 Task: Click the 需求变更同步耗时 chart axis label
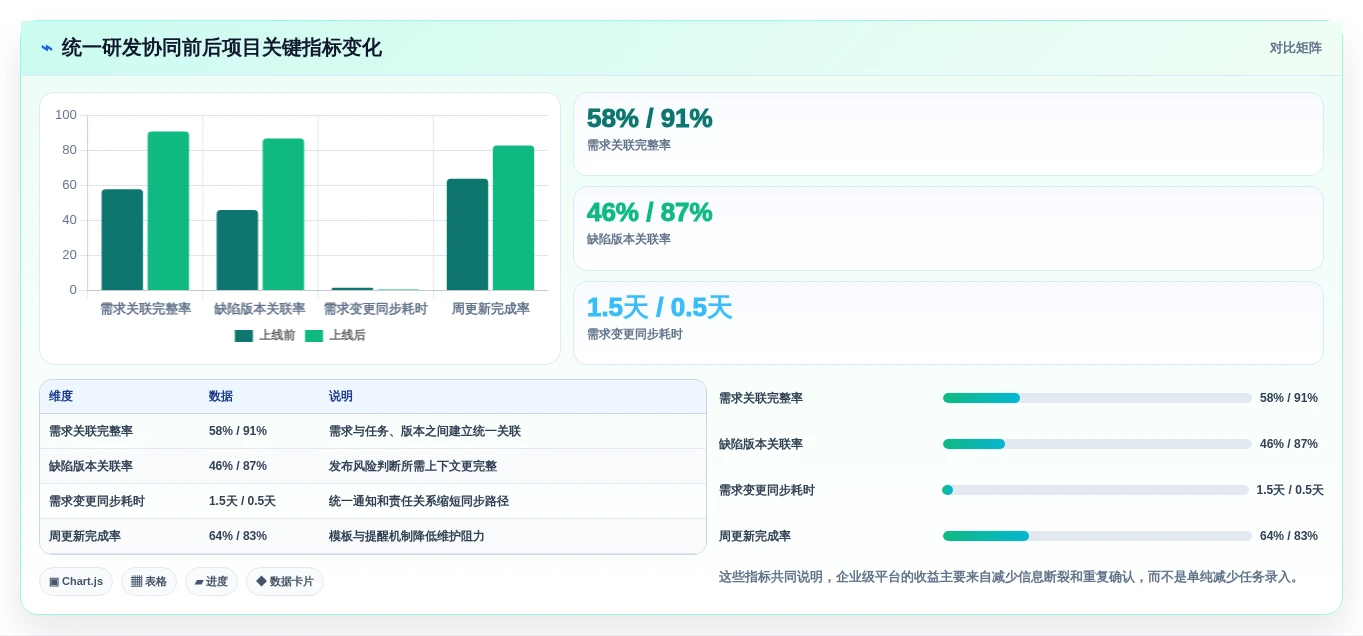(x=375, y=309)
